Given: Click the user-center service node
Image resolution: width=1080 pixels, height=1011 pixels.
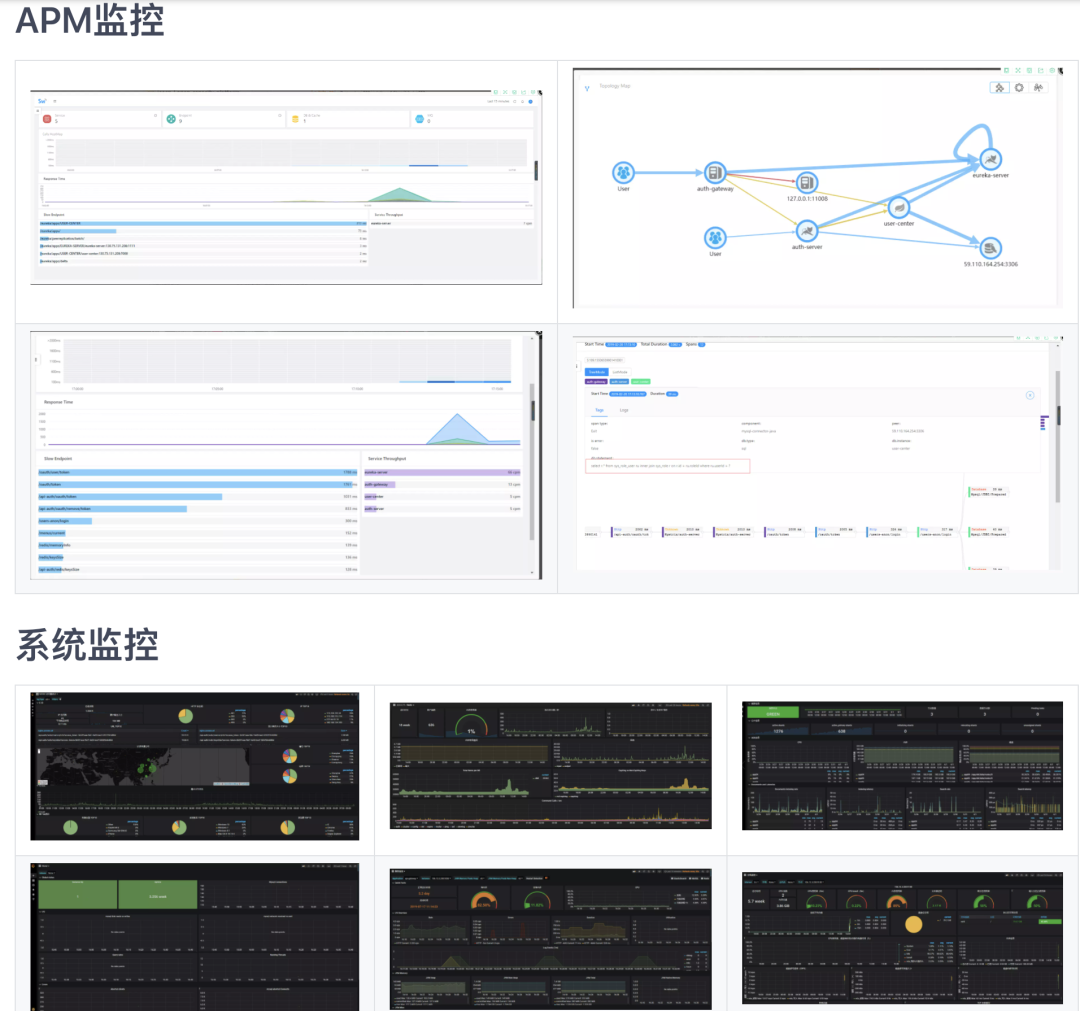Looking at the screenshot, I should point(898,207).
